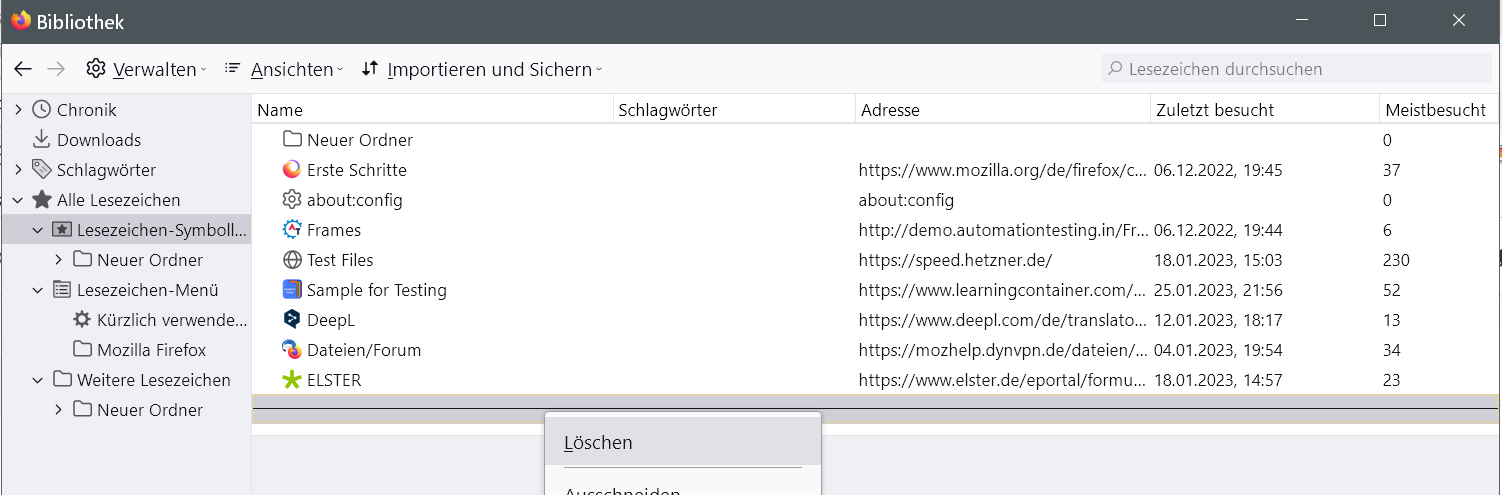This screenshot has width=1502, height=495.
Task: Open Importieren und Sichern menu
Action: tap(481, 69)
